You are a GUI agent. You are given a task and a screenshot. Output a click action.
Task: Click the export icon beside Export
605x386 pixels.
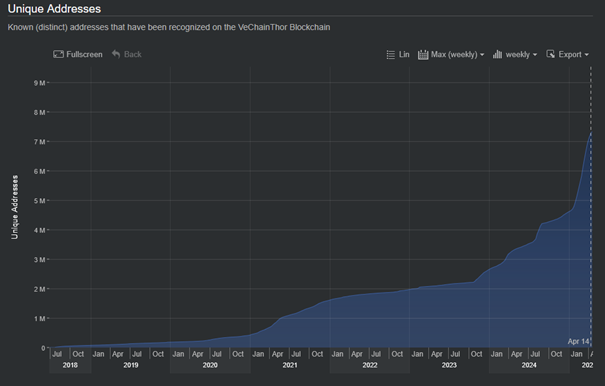tap(551, 54)
